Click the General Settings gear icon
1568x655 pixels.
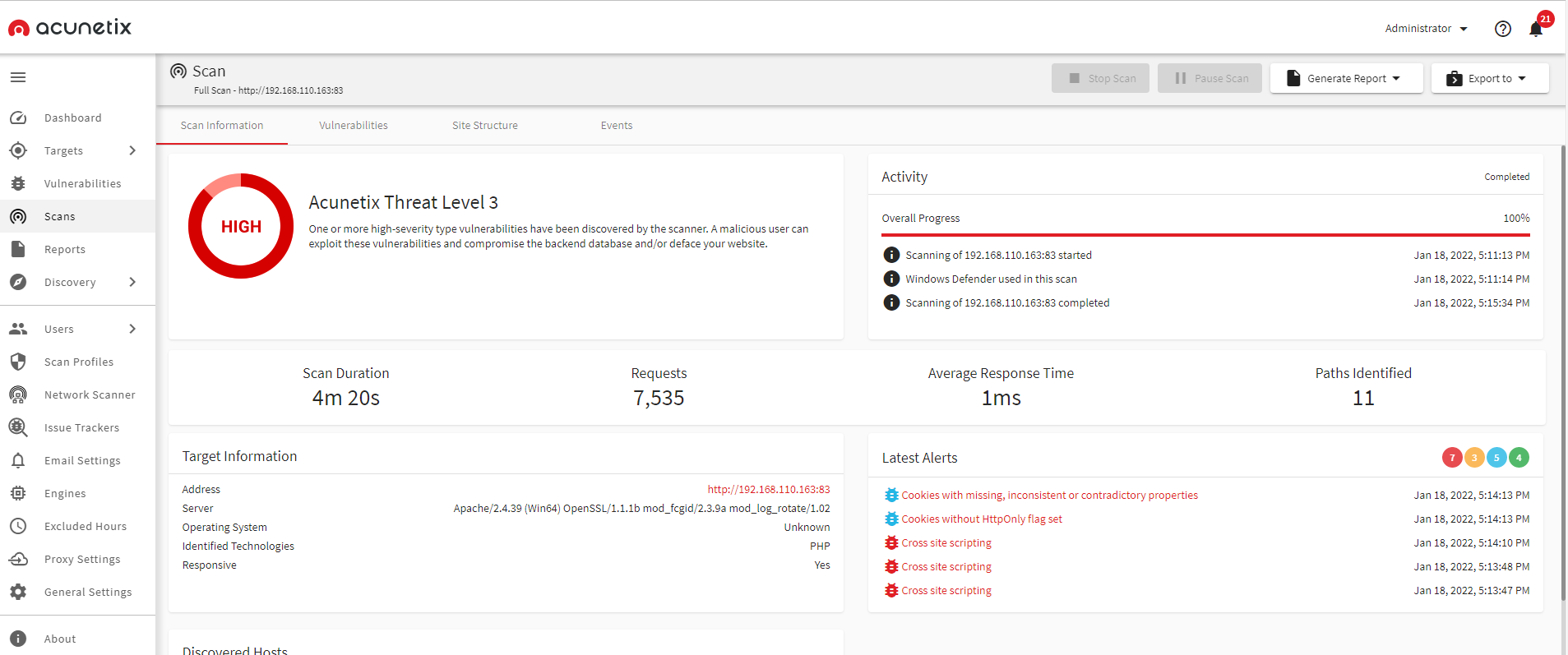tap(18, 592)
